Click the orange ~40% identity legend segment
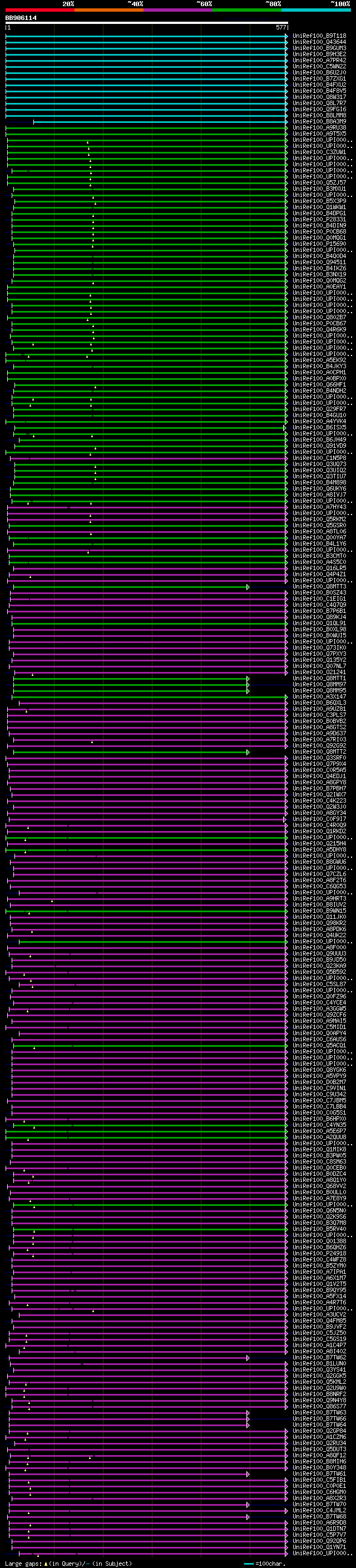The width and height of the screenshot is (356, 1568). 109,10
